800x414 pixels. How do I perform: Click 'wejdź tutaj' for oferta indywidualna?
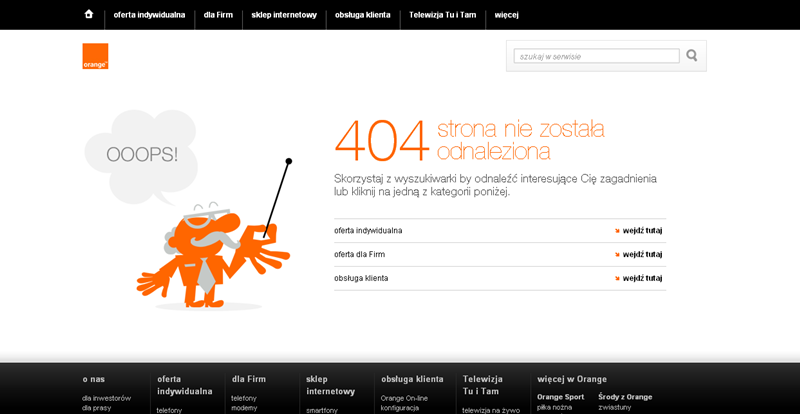639,231
